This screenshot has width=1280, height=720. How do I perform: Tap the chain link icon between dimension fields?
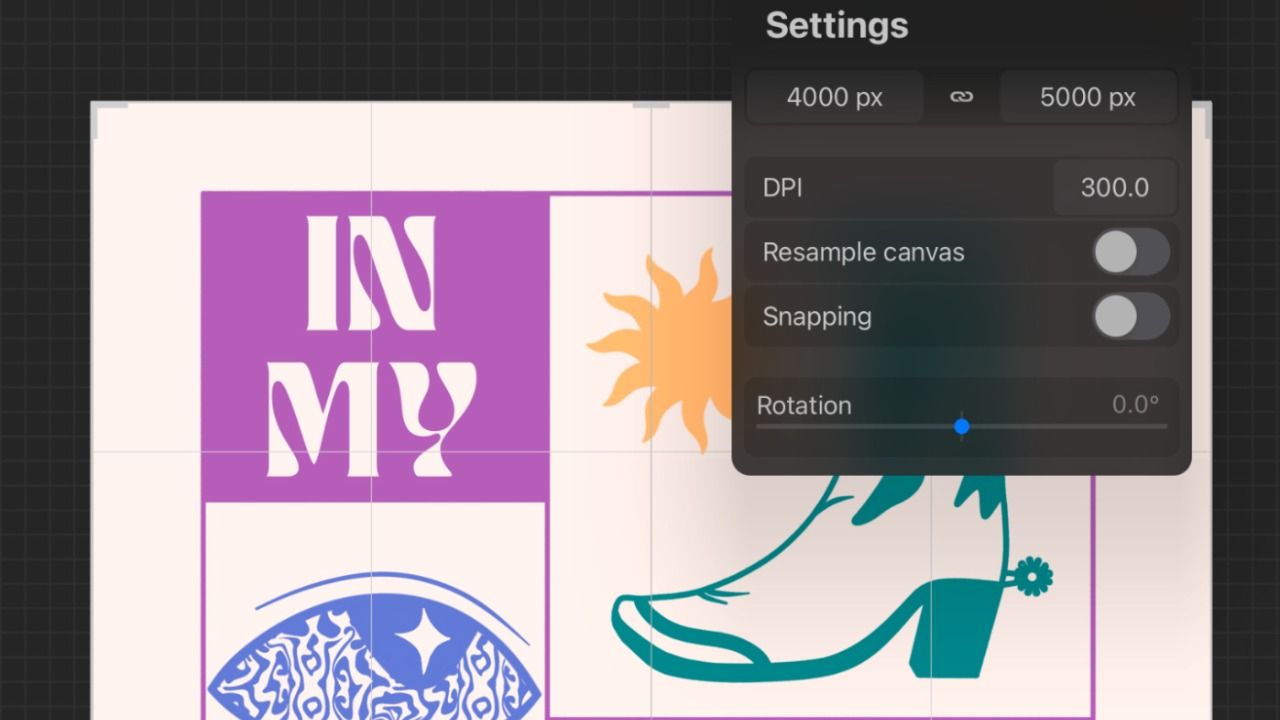[961, 96]
